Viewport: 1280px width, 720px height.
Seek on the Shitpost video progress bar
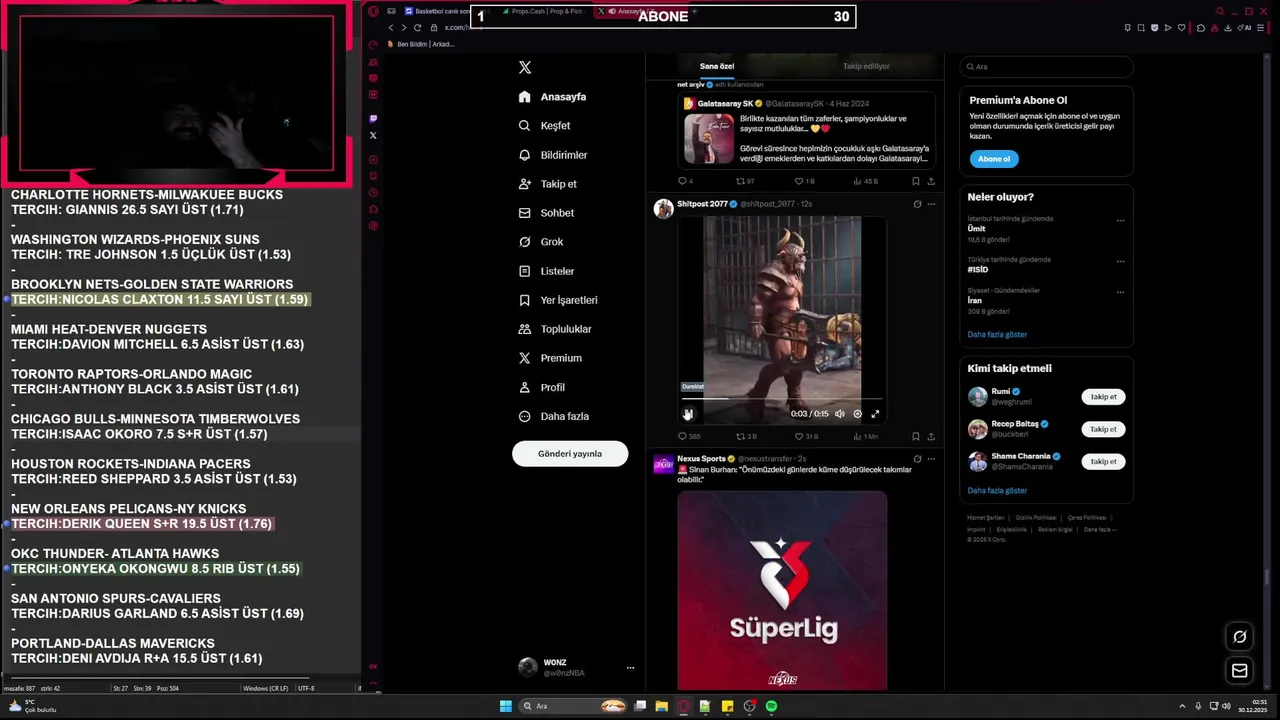[x=782, y=399]
